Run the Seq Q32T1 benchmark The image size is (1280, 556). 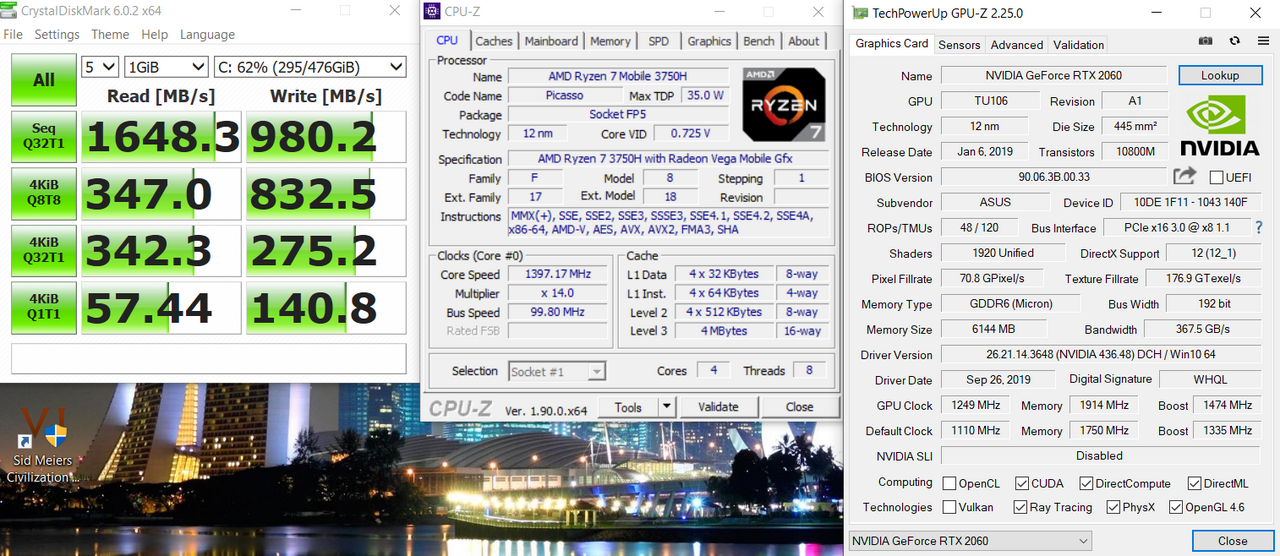44,137
